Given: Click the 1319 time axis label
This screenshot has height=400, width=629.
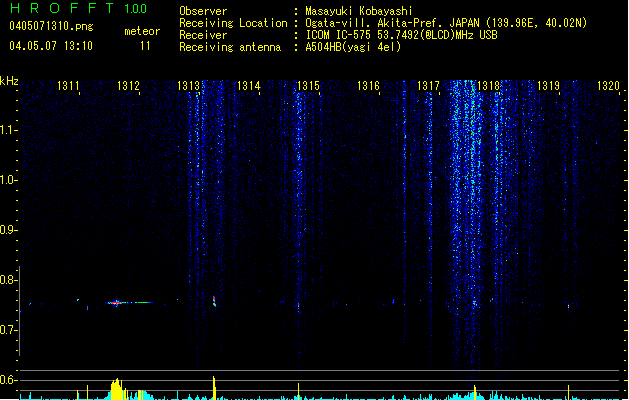Looking at the screenshot, I should click(x=548, y=85).
